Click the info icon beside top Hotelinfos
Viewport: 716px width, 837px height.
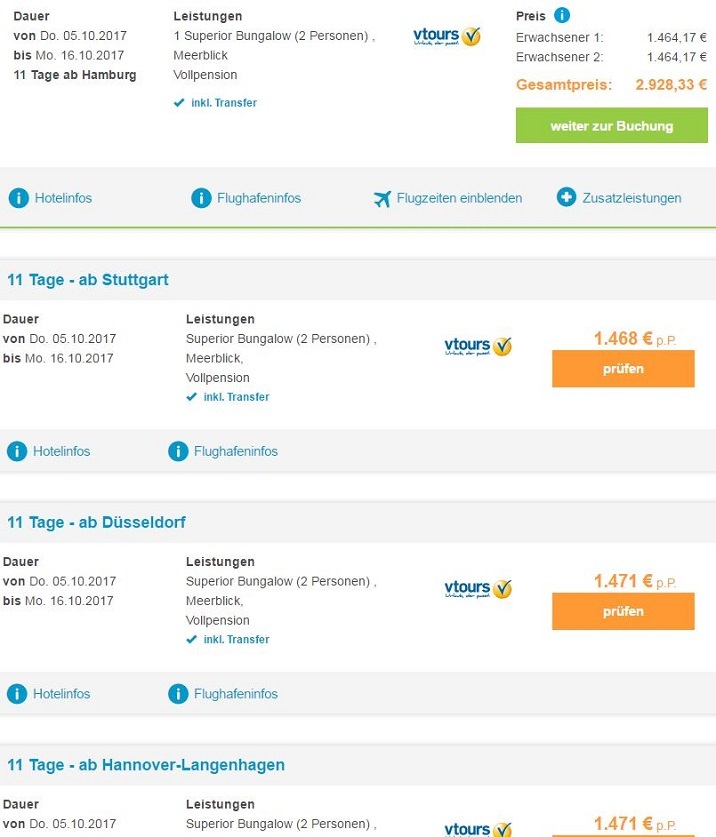pyautogui.click(x=18, y=198)
